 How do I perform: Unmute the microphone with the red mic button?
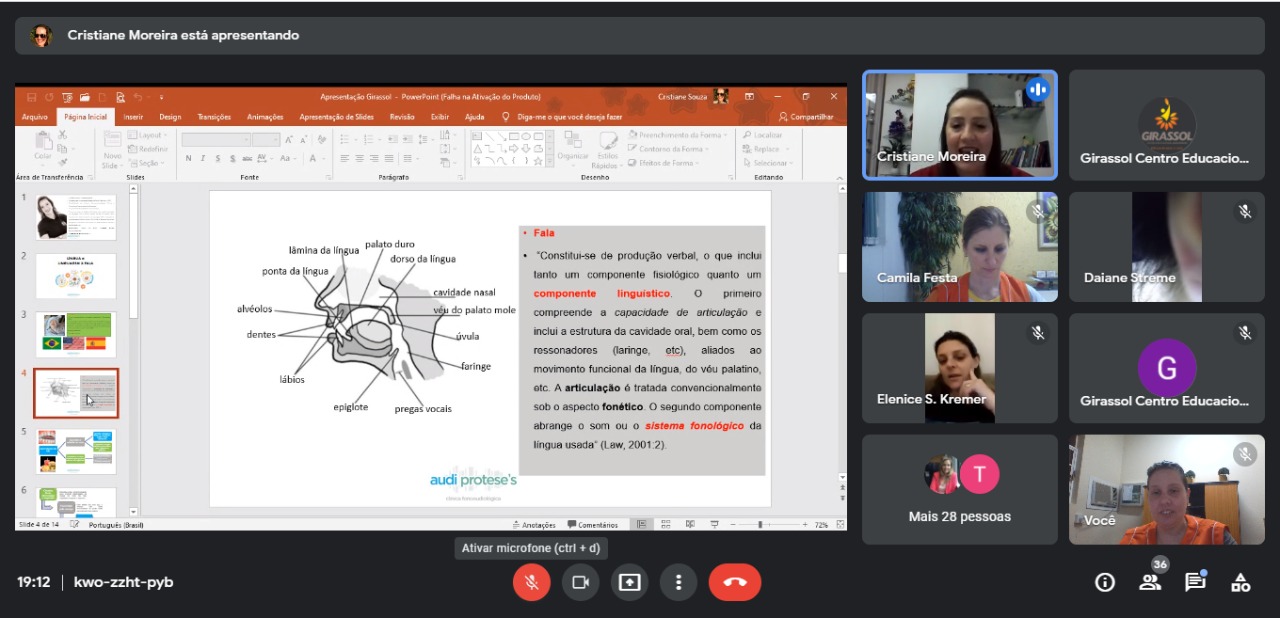tap(532, 582)
